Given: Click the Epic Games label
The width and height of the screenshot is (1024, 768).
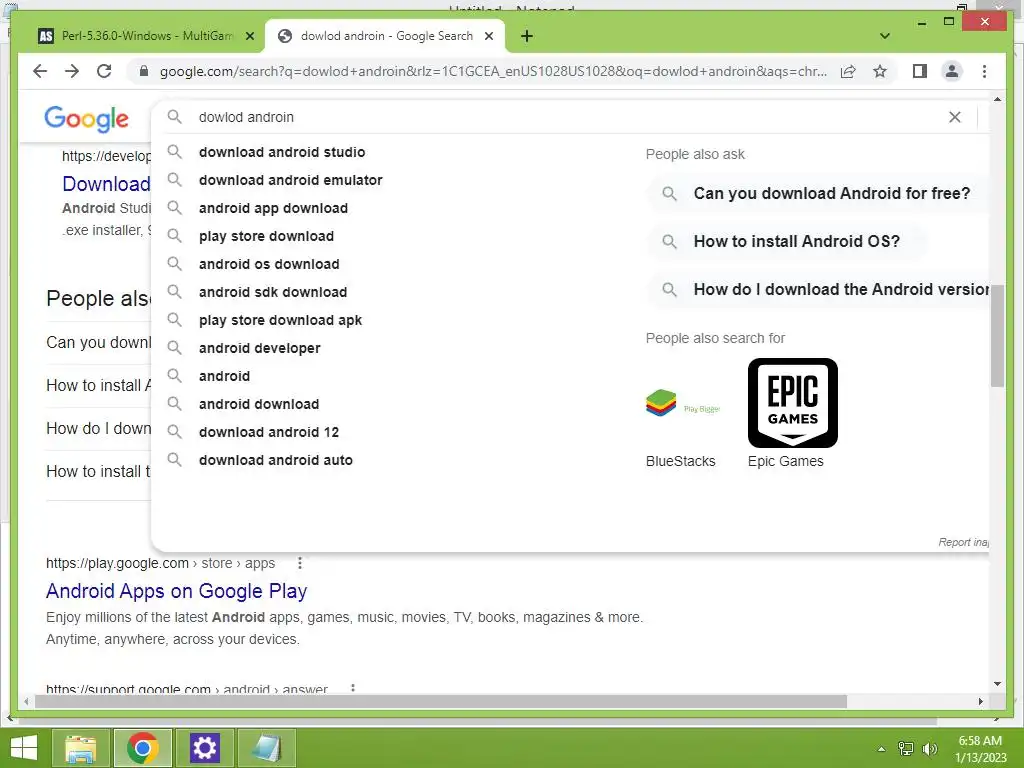Looking at the screenshot, I should [786, 461].
